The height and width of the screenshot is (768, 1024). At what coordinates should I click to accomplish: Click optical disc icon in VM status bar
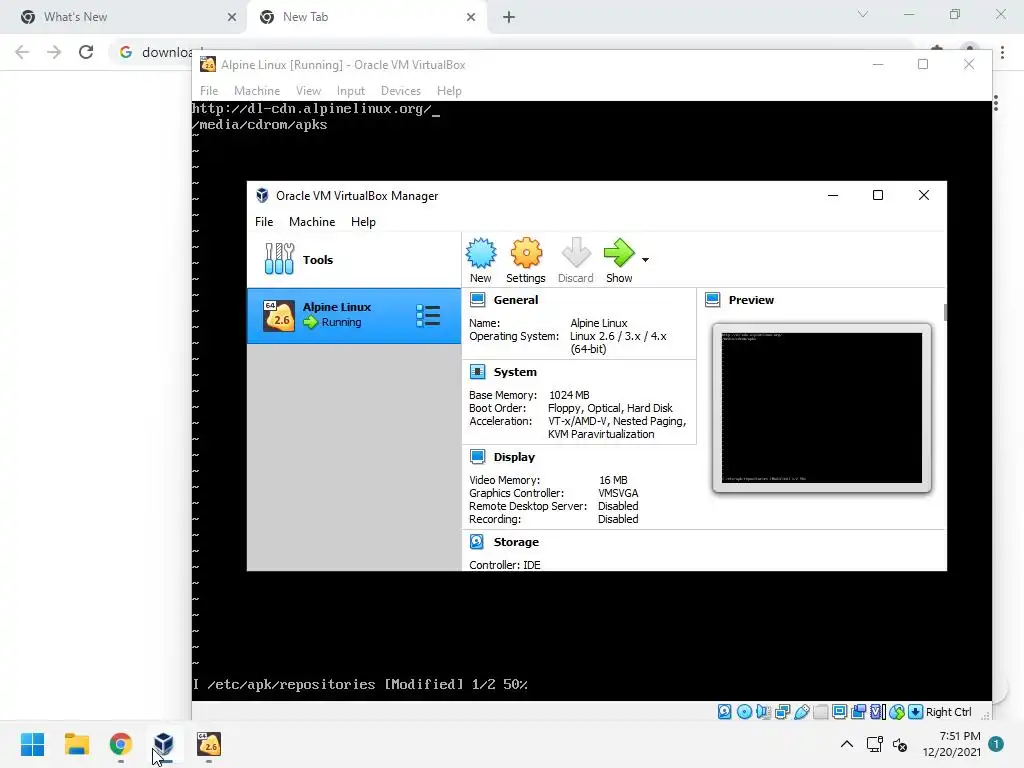tap(744, 712)
